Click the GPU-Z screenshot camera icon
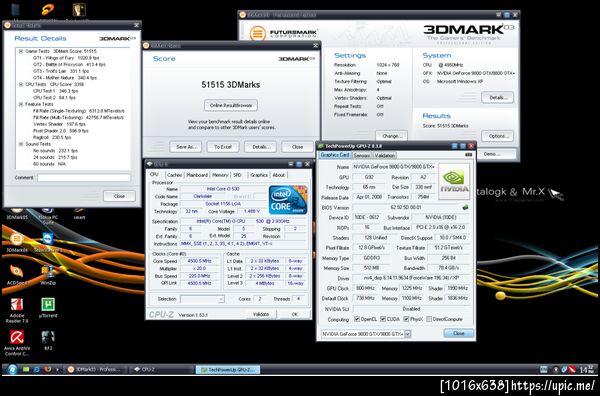This screenshot has height=396, width=600. click(x=468, y=155)
